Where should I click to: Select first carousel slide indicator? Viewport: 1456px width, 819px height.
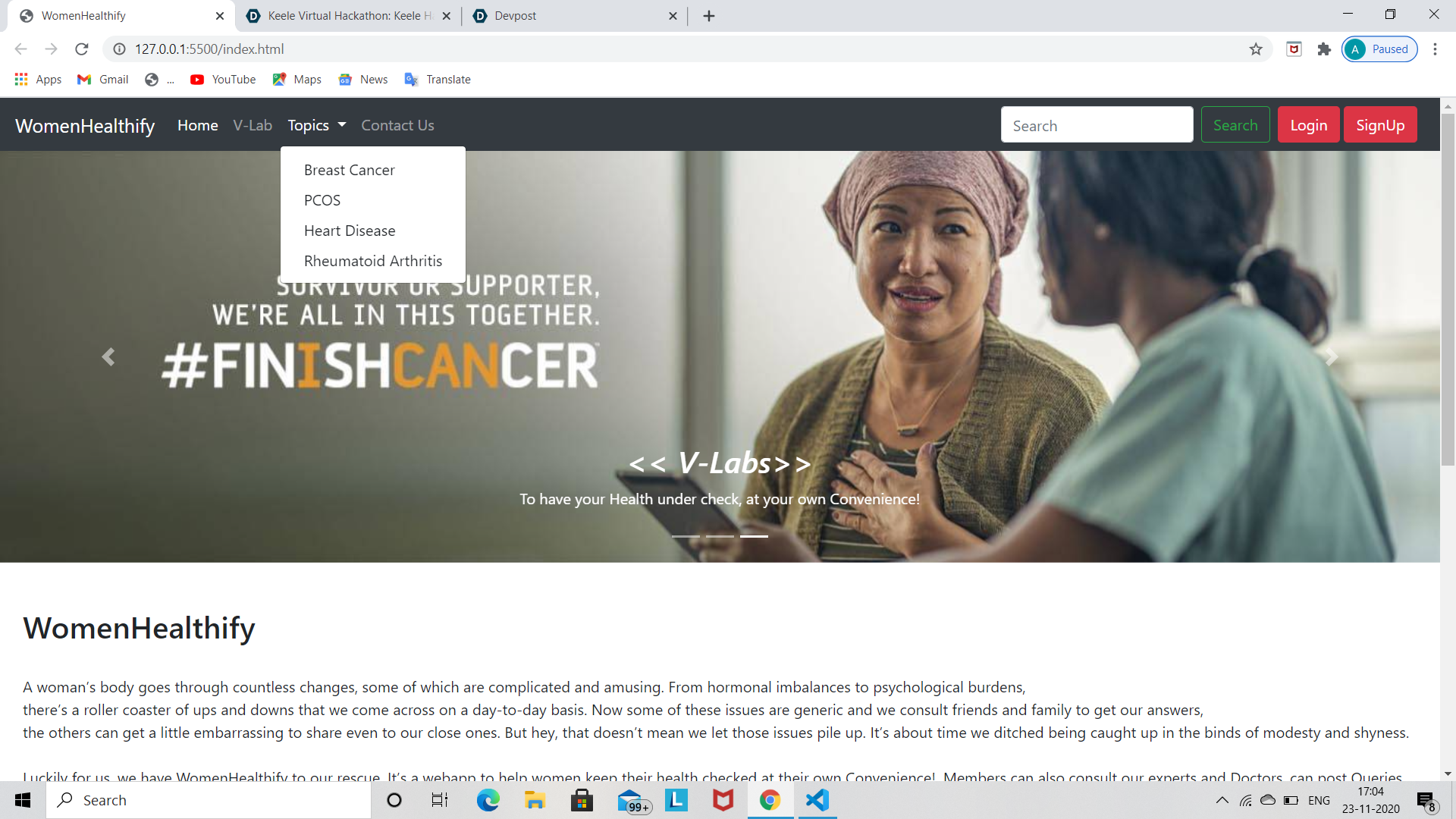[686, 536]
